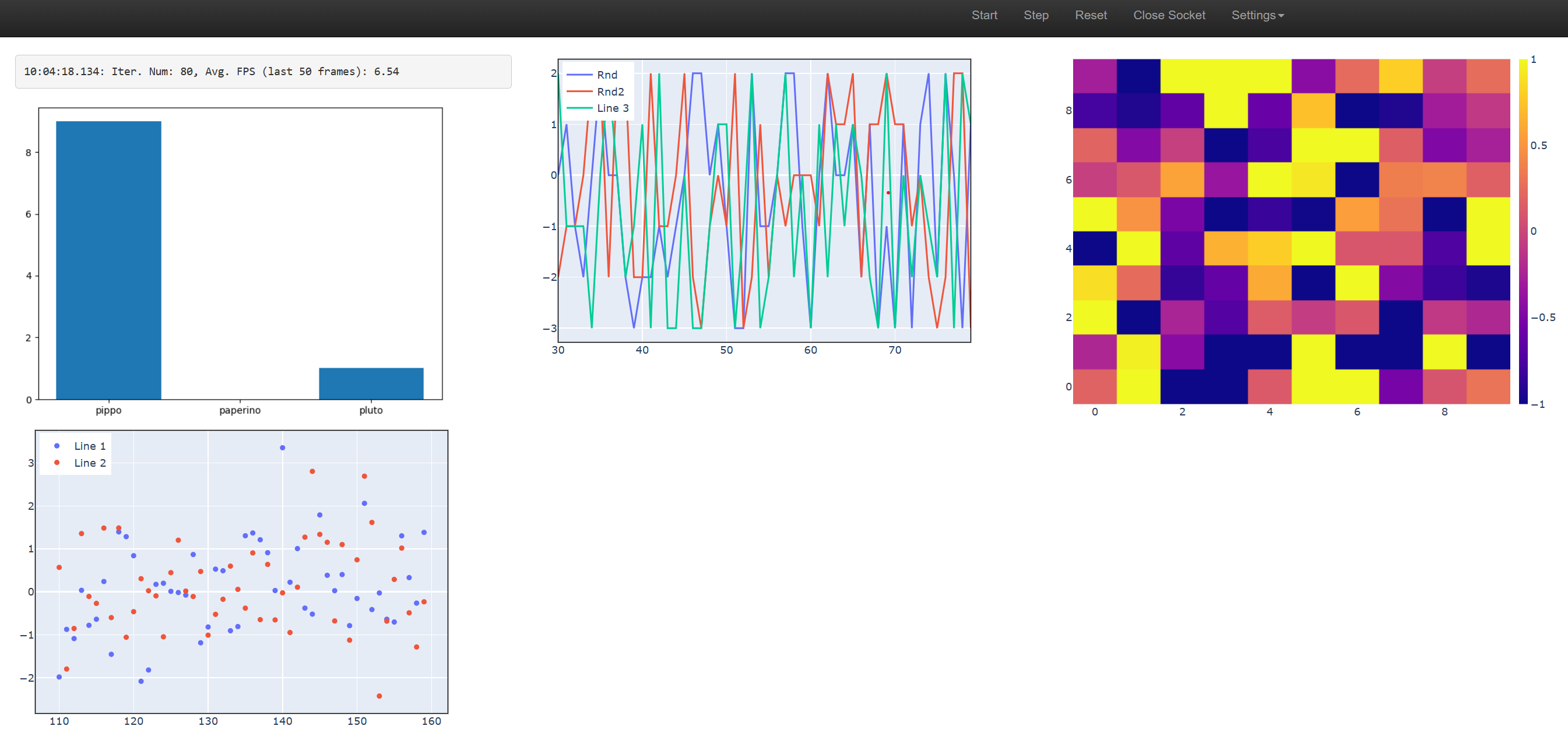Click the isolated red dot in line chart

[888, 193]
